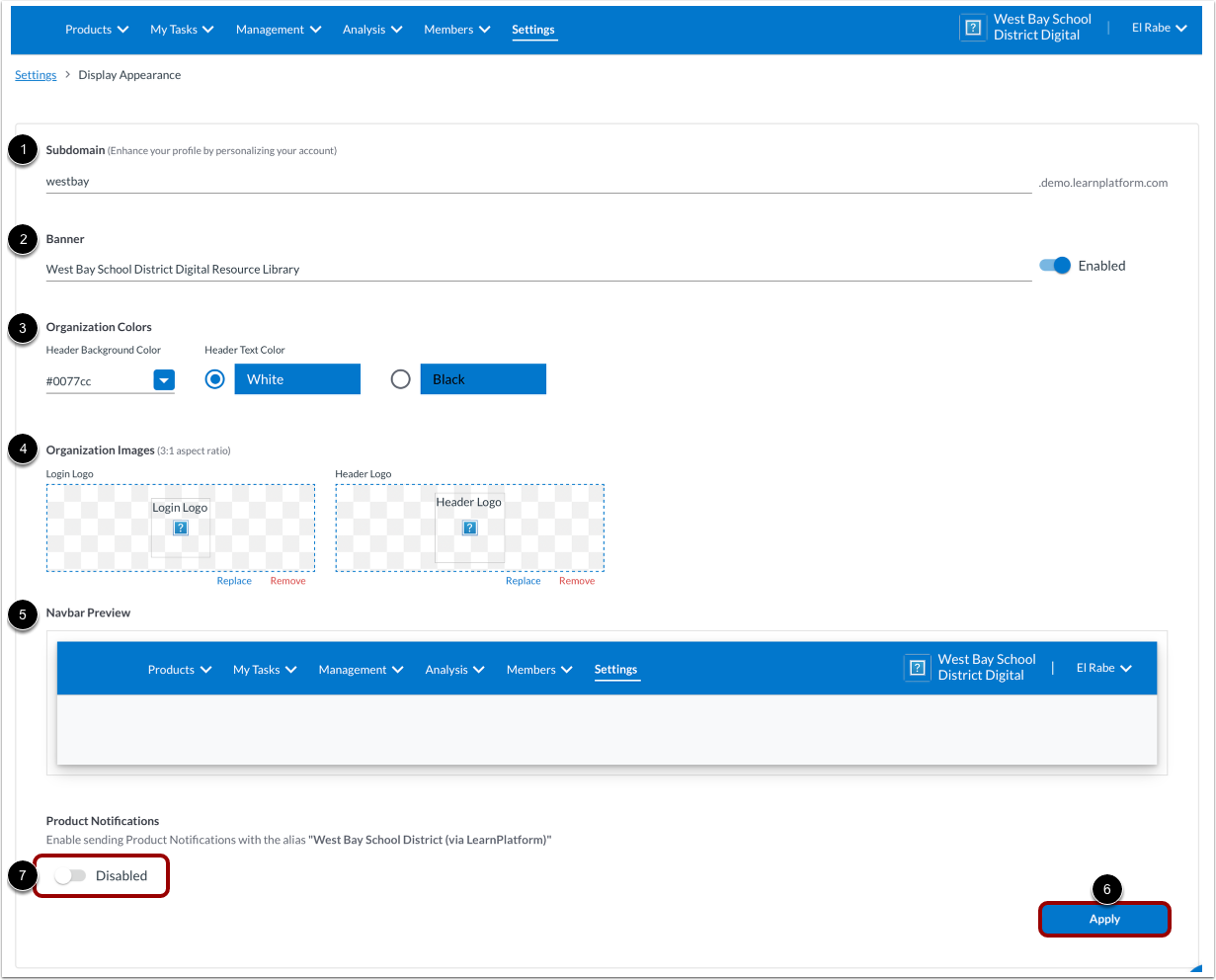The width and height of the screenshot is (1216, 980).
Task: Click the help icon beside West Bay School District Digital
Action: [x=973, y=28]
